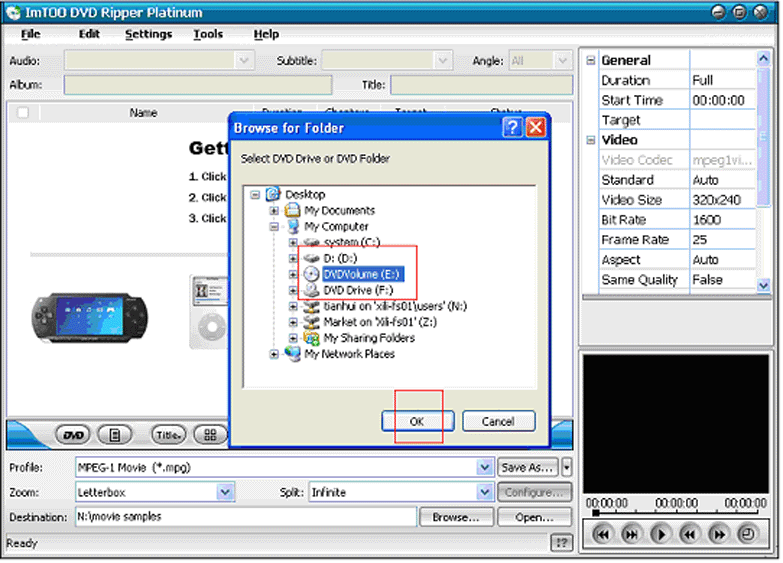The height and width of the screenshot is (563, 783).
Task: Click the Bit Rate value 1600
Action: point(724,221)
